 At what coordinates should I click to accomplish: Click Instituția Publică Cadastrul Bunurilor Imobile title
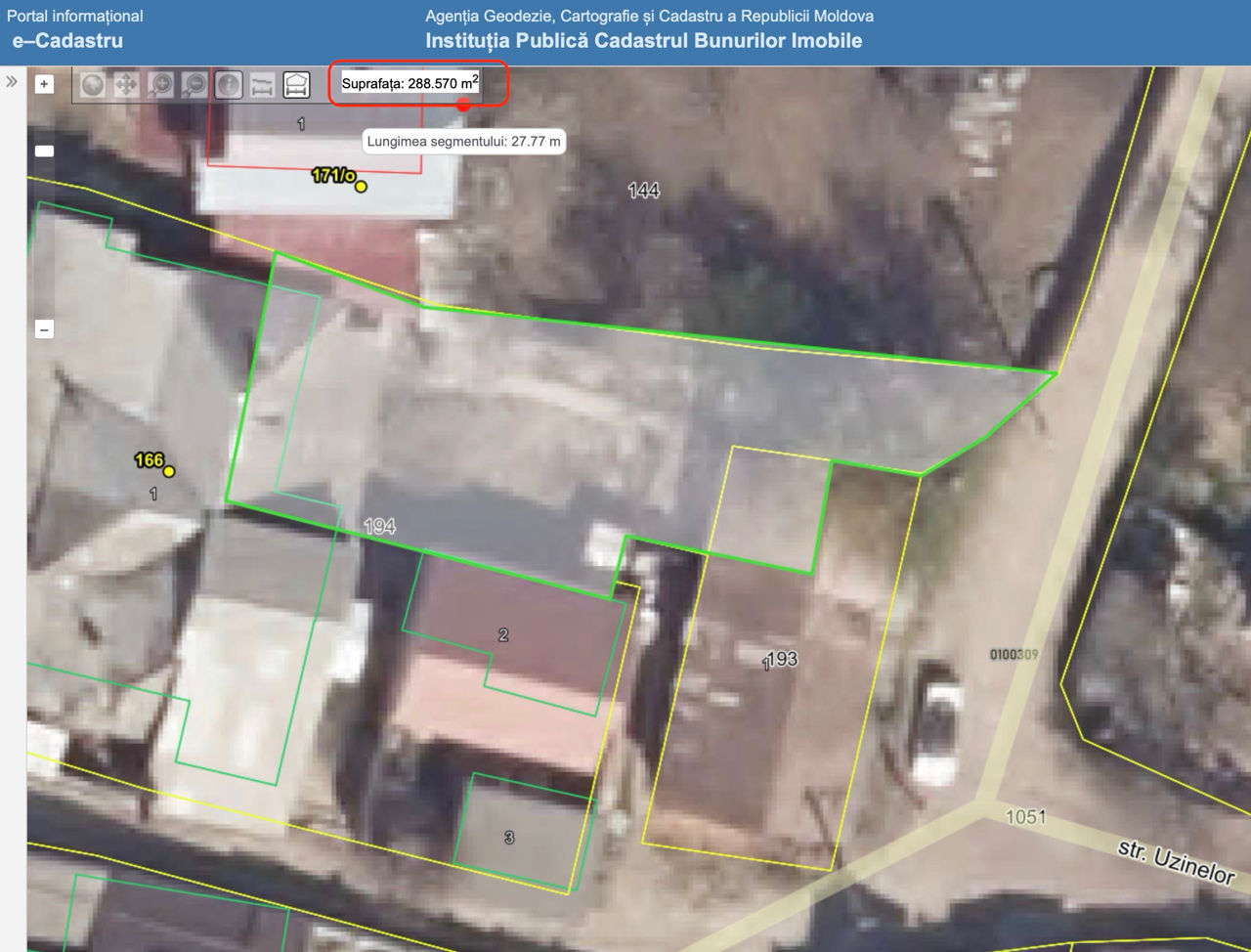(643, 41)
